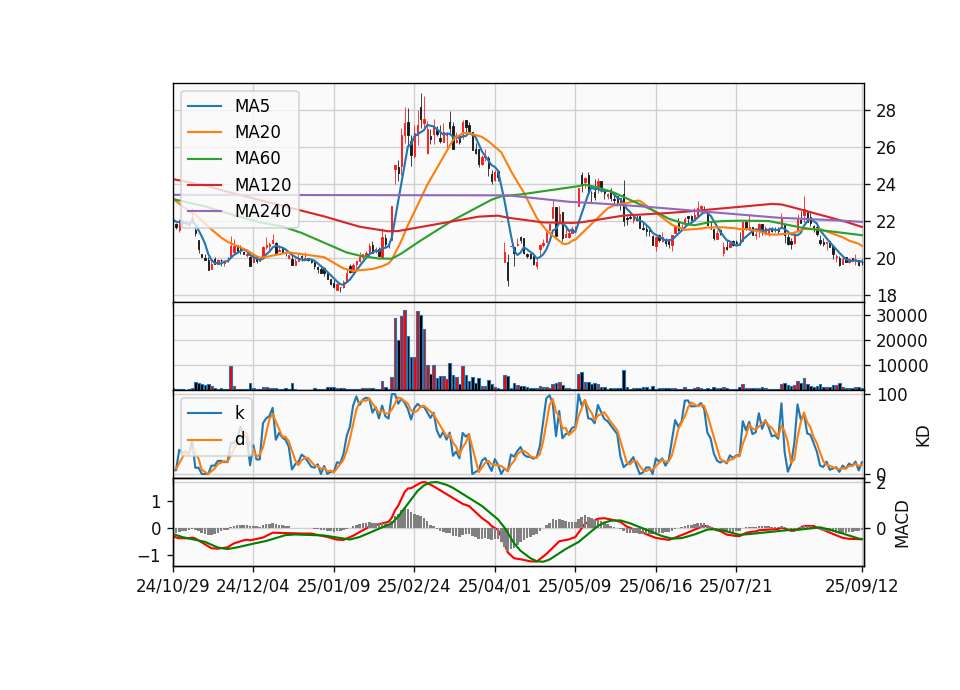Click the 25/07/21 date tick label
Image resolution: width=960 pixels, height=690 pixels.
click(x=736, y=586)
